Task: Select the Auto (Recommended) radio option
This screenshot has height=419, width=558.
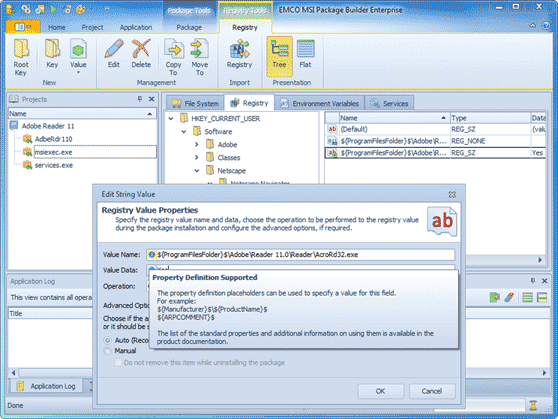Action: [x=107, y=340]
